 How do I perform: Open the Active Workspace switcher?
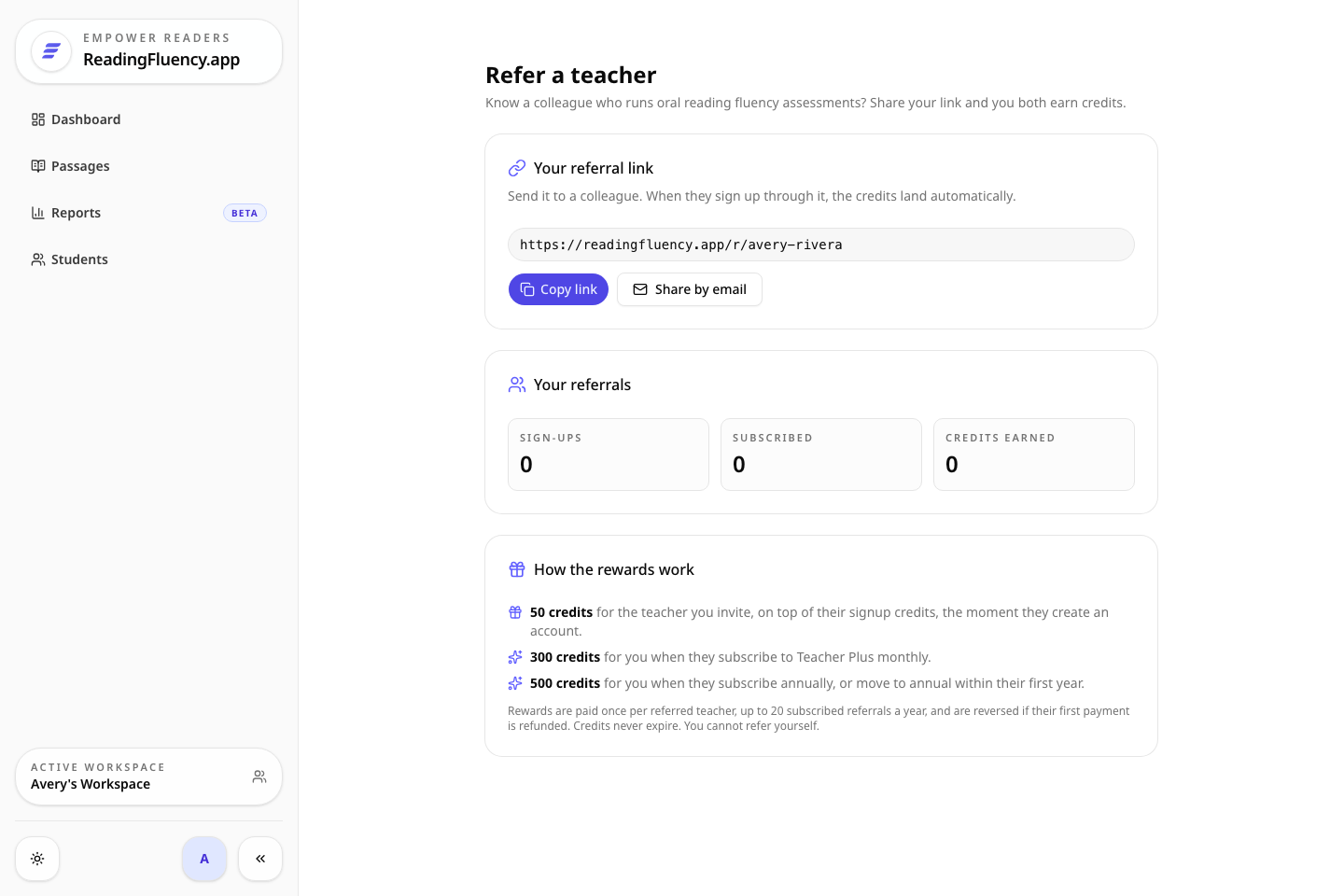point(148,777)
